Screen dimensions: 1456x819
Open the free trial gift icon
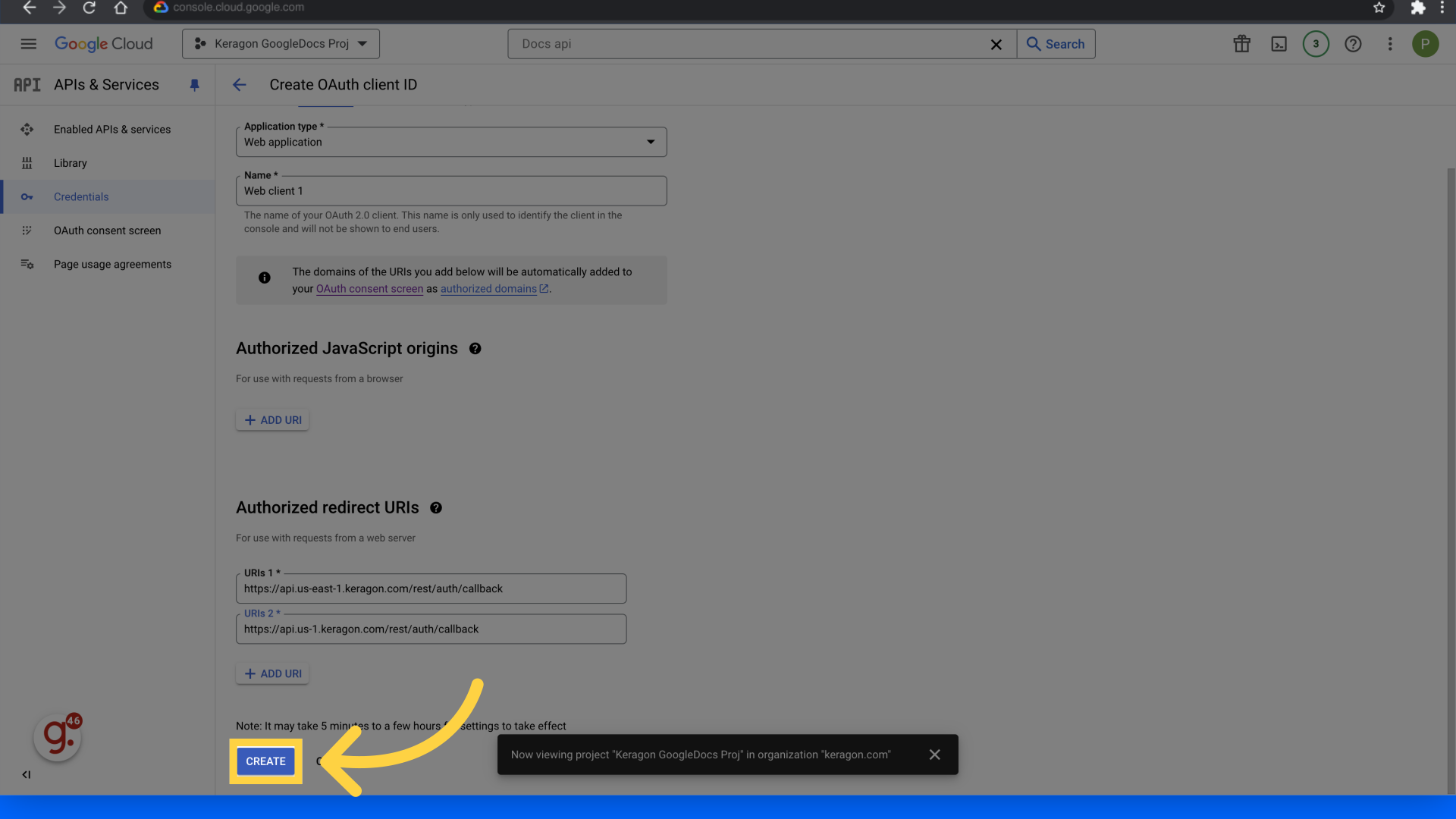[1241, 44]
